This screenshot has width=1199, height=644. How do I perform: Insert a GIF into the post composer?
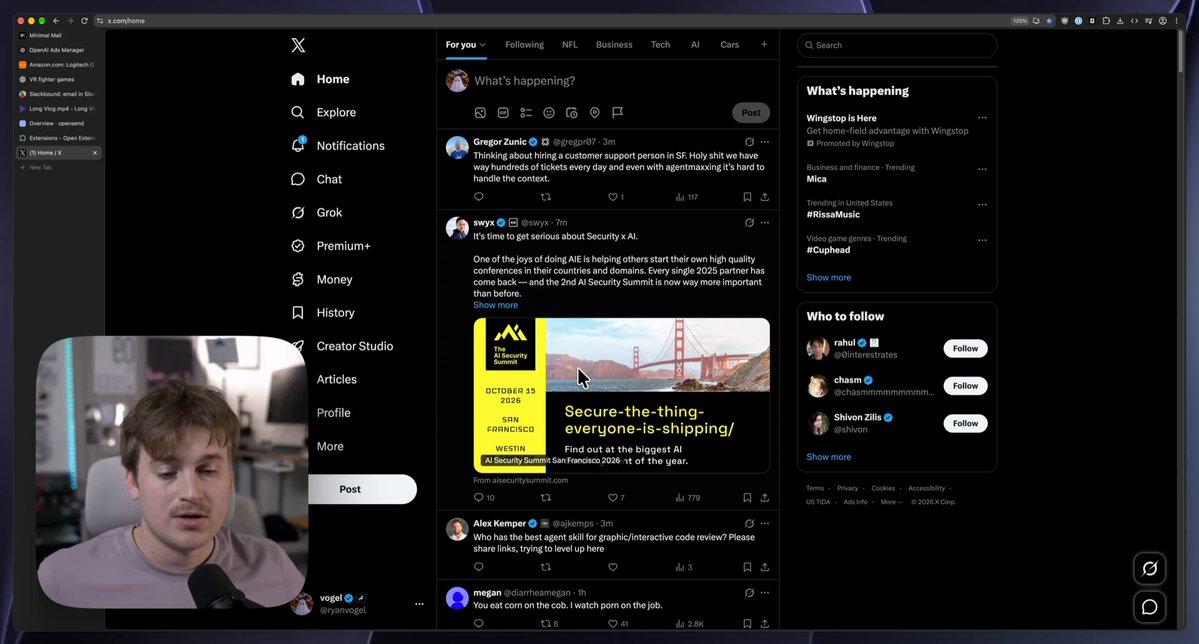[503, 112]
